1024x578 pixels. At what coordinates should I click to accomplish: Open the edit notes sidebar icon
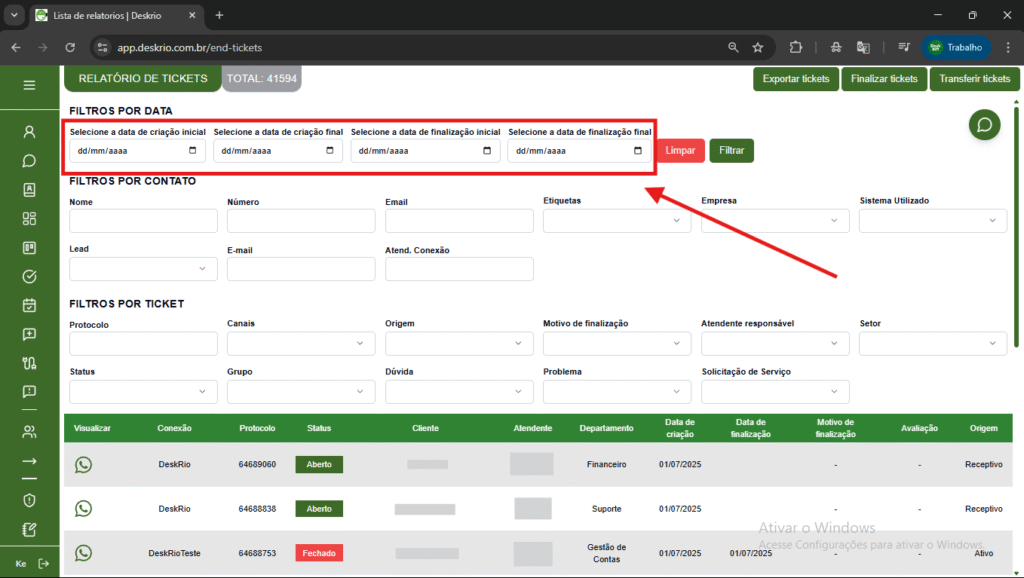click(29, 530)
